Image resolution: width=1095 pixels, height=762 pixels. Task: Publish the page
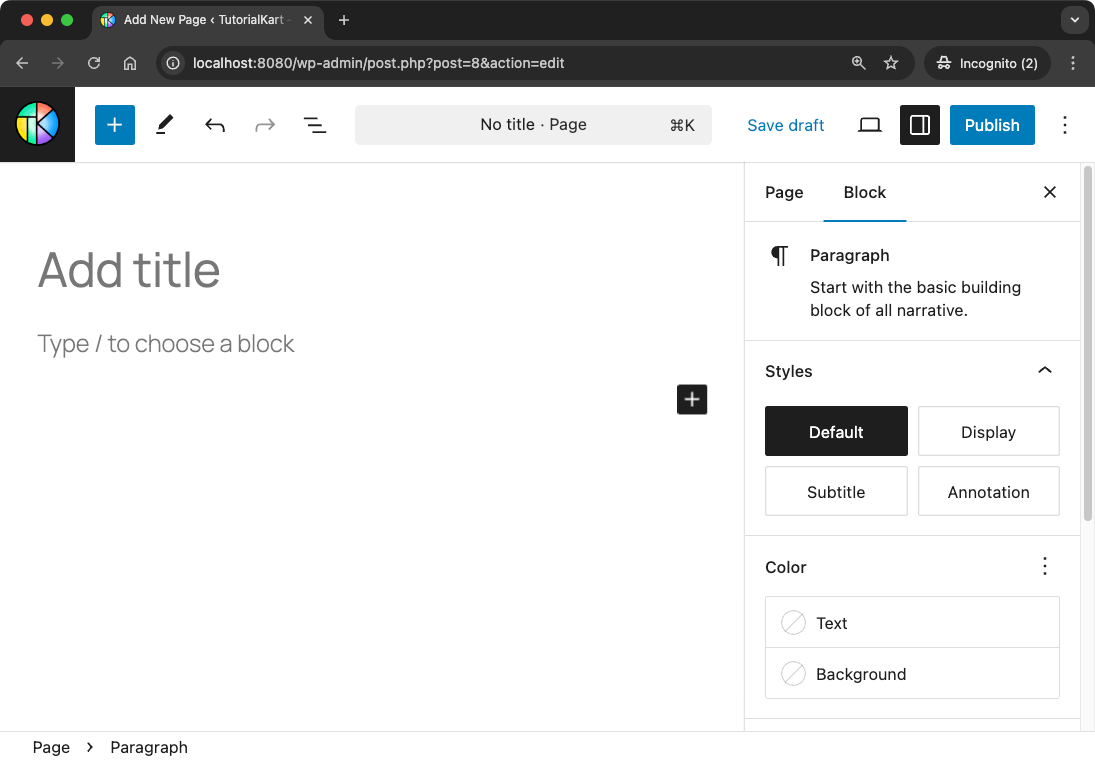click(991, 124)
